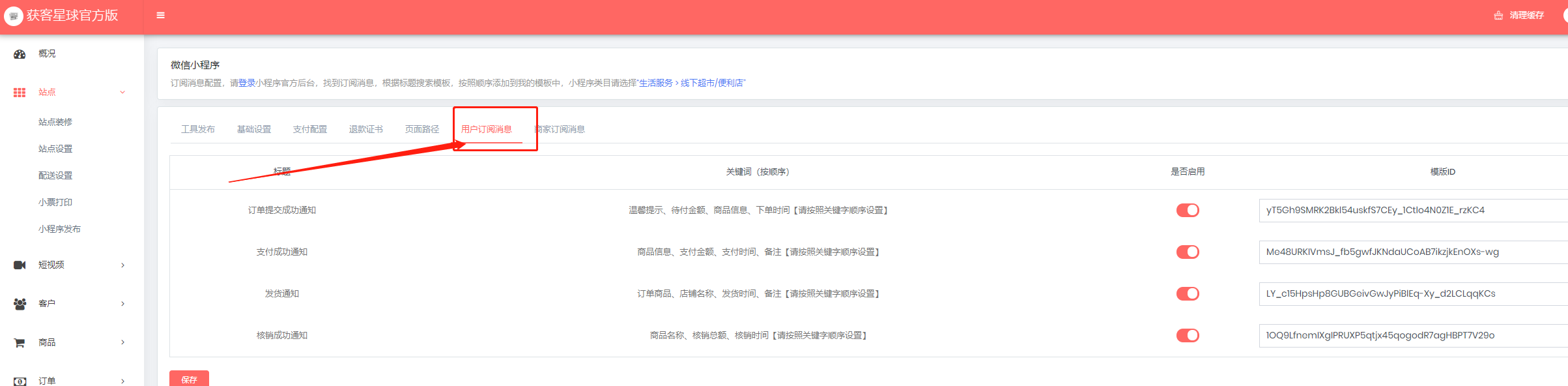This screenshot has width=1568, height=386.
Task: Switch to the 支付配置 tab
Action: [x=310, y=129]
